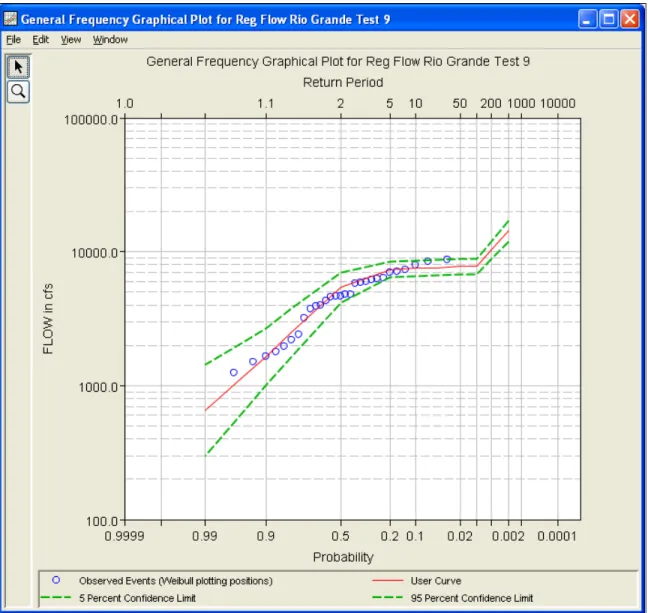
Task: Click the 0.9999 probability tick label
Action: [124, 536]
